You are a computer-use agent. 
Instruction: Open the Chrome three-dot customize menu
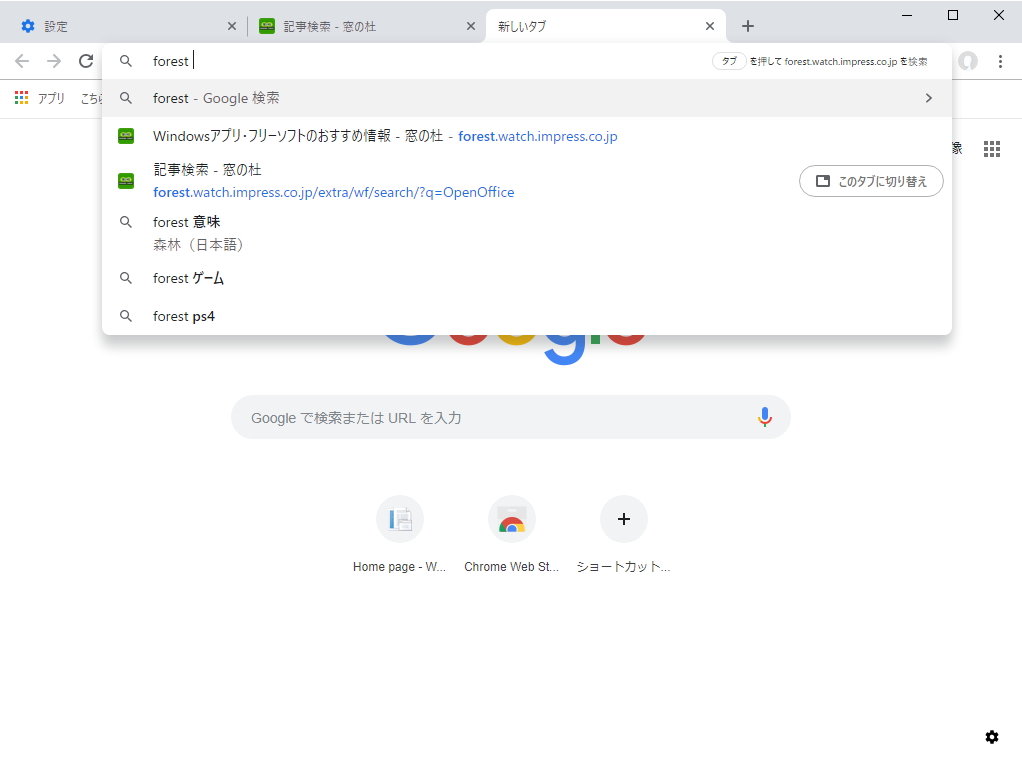[x=1002, y=60]
